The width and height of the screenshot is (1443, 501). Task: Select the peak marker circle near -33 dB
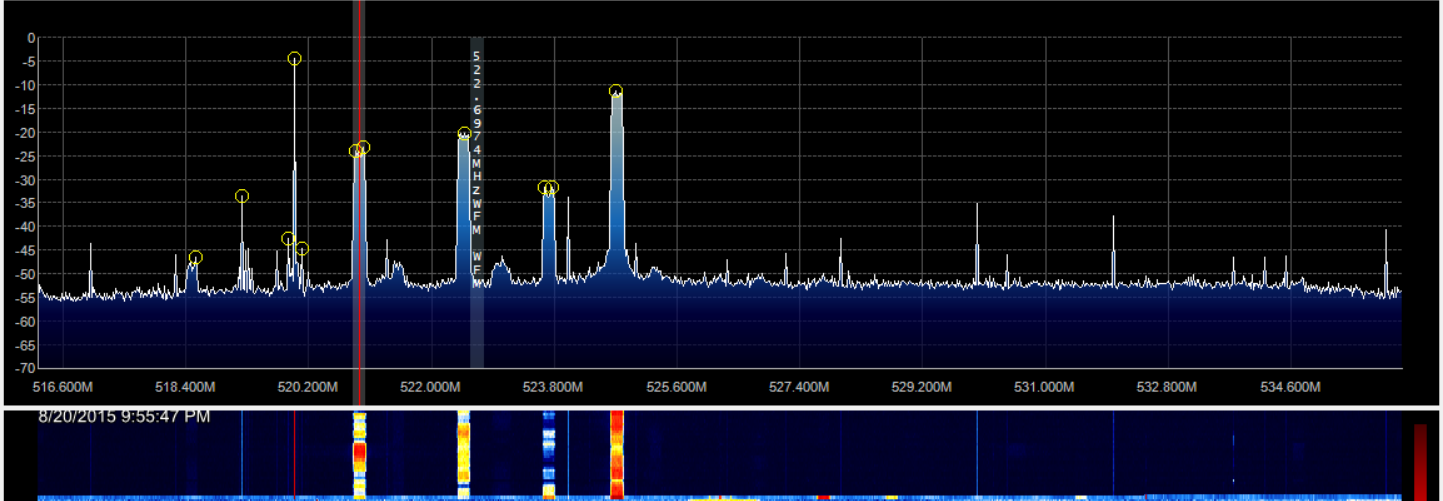[x=242, y=196]
